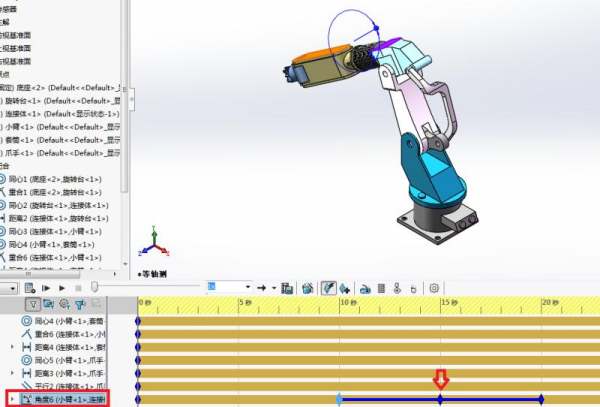Click the 10-second keyframe on 角度6 row
This screenshot has width=600, height=407.
339,400
